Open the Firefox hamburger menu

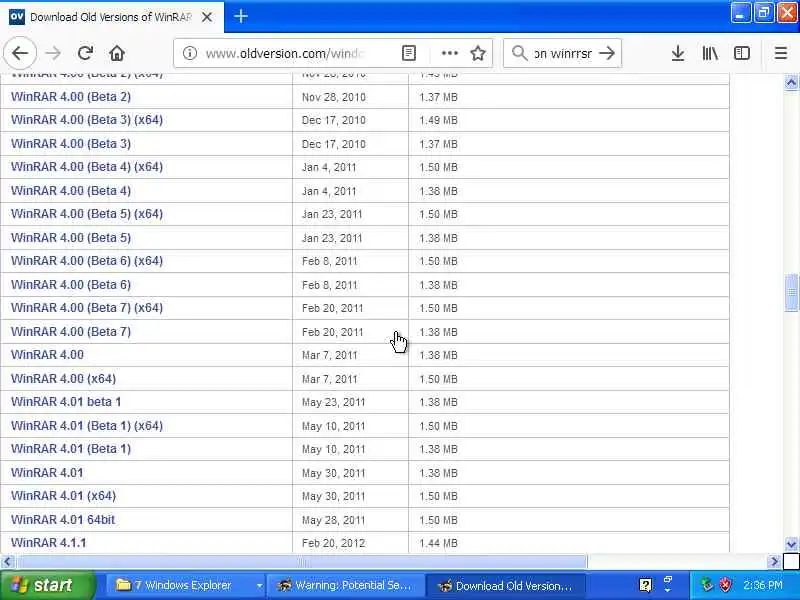[x=781, y=53]
